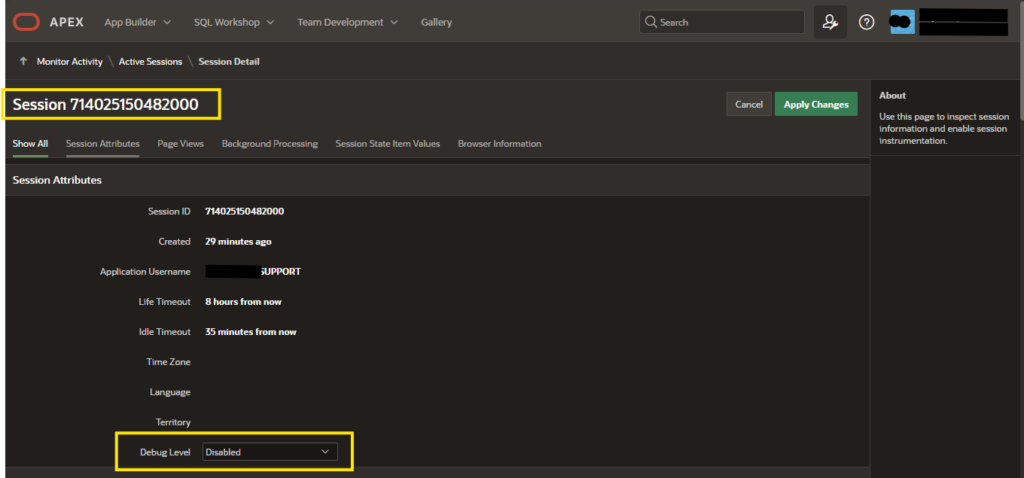
Task: Open the administration user-wrench icon
Action: pyautogui.click(x=830, y=22)
